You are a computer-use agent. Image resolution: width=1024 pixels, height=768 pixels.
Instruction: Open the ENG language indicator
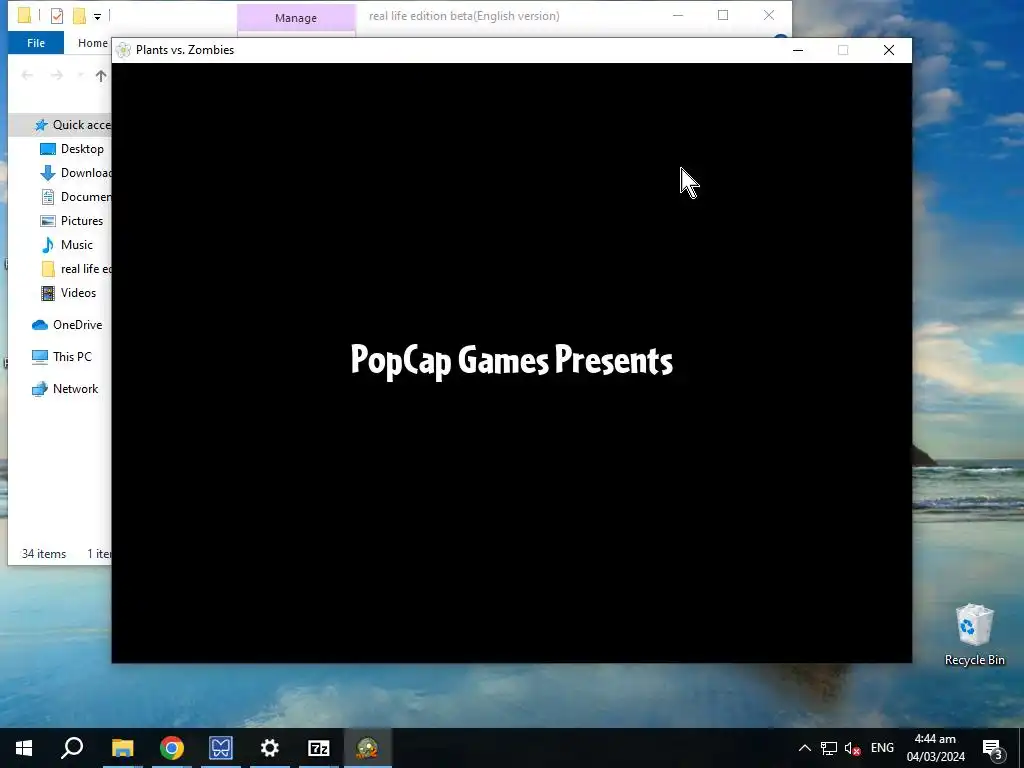point(882,748)
